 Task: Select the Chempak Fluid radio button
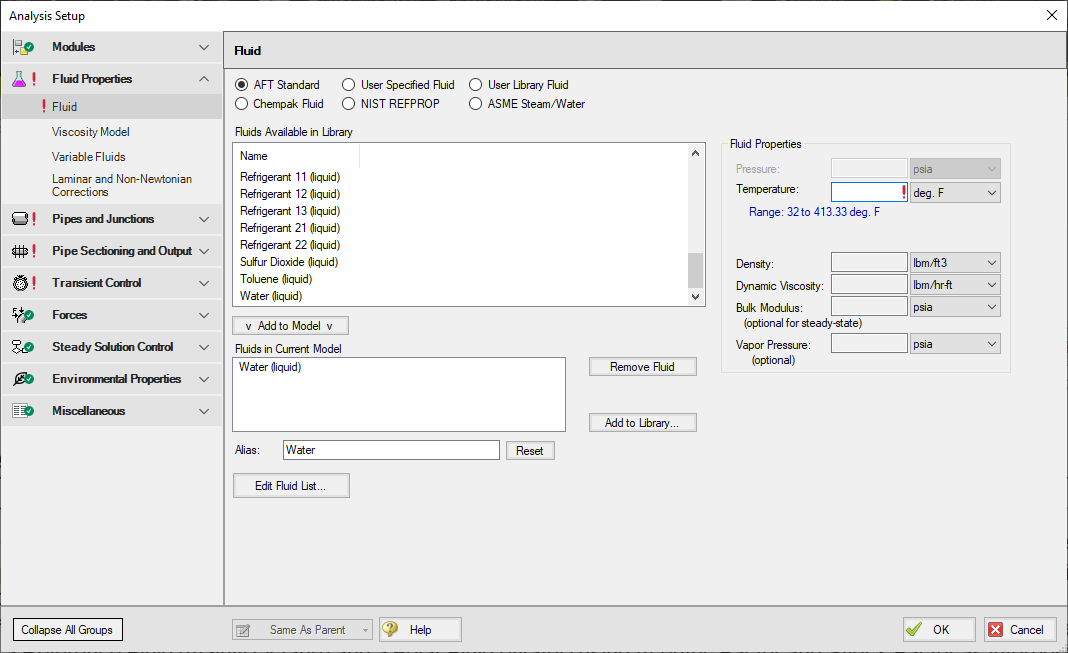pos(242,103)
